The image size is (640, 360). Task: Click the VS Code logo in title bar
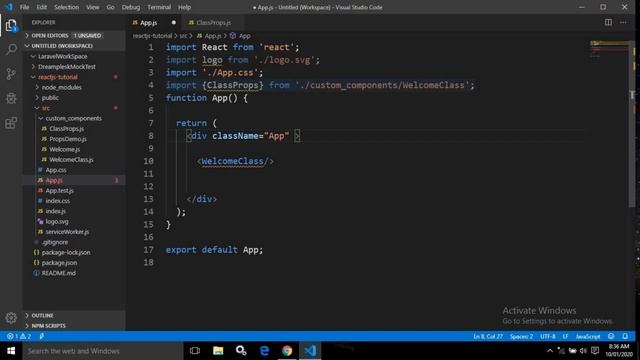tap(9, 7)
